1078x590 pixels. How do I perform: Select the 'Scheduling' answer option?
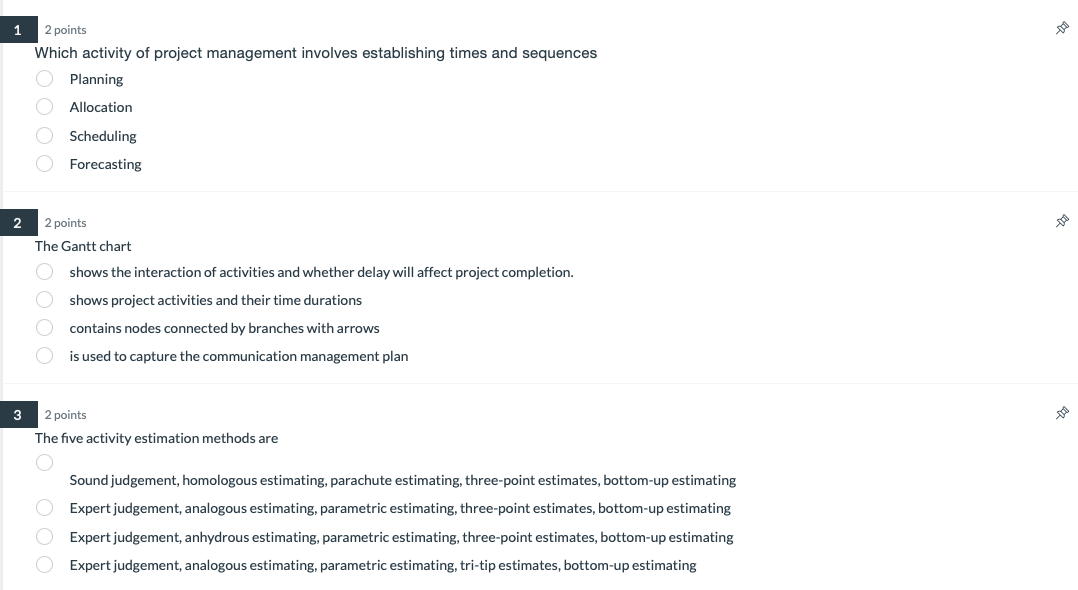(x=44, y=135)
